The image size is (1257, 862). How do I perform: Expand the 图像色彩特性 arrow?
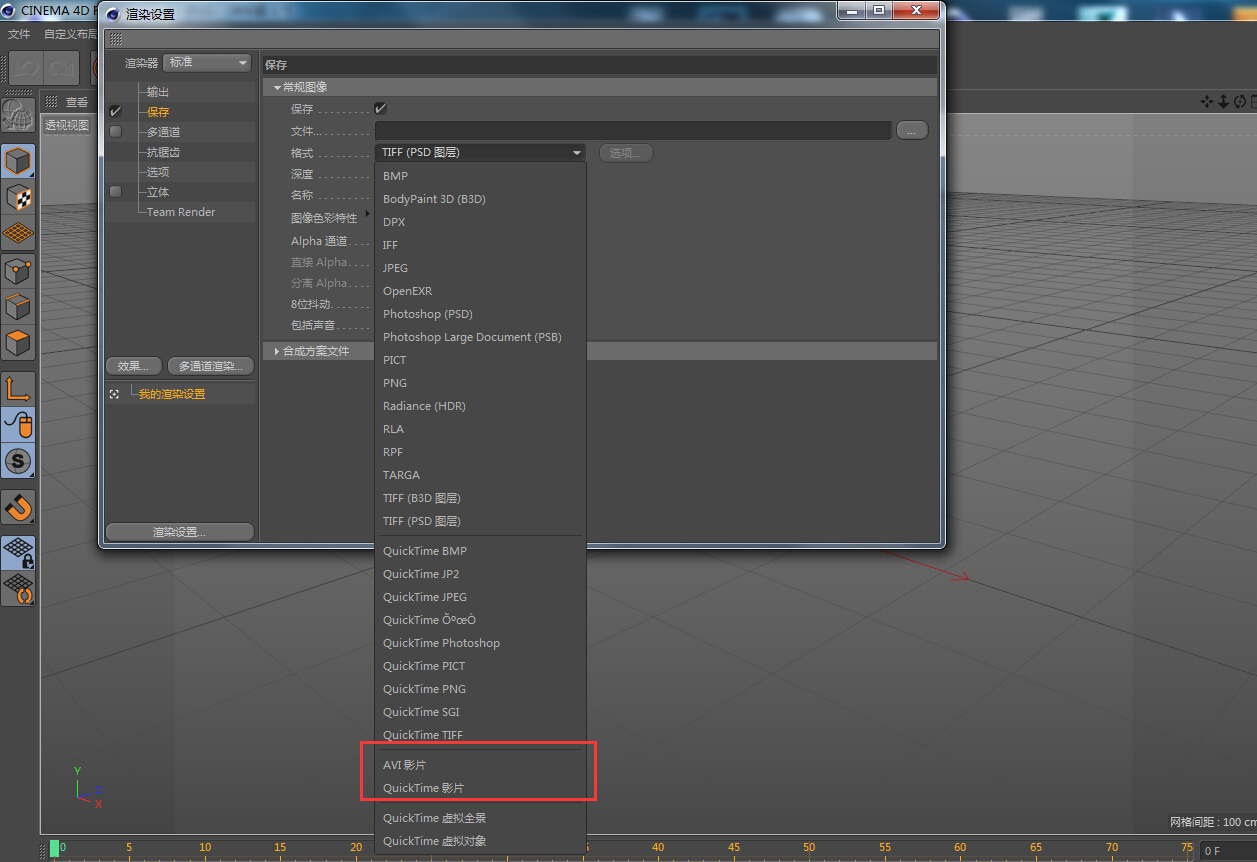[x=367, y=214]
